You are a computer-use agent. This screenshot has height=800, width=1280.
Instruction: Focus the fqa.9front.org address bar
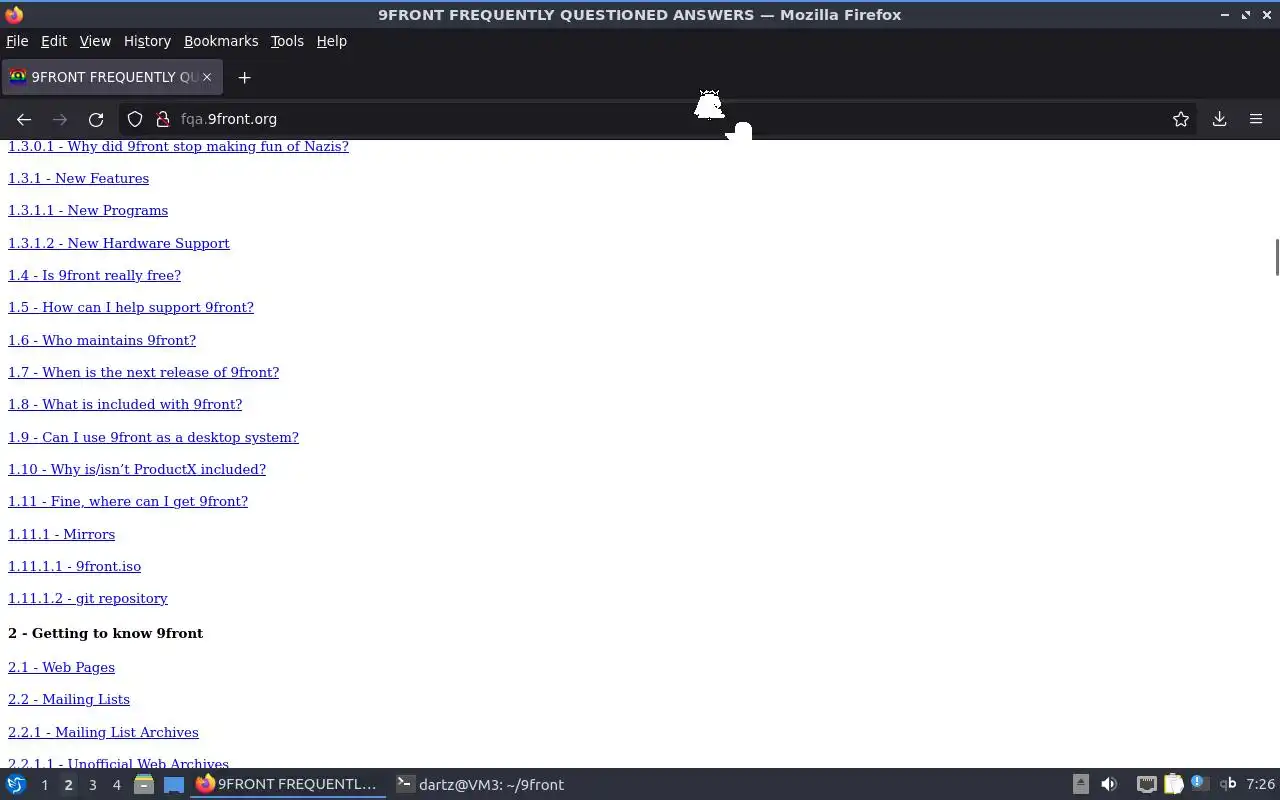click(660, 119)
